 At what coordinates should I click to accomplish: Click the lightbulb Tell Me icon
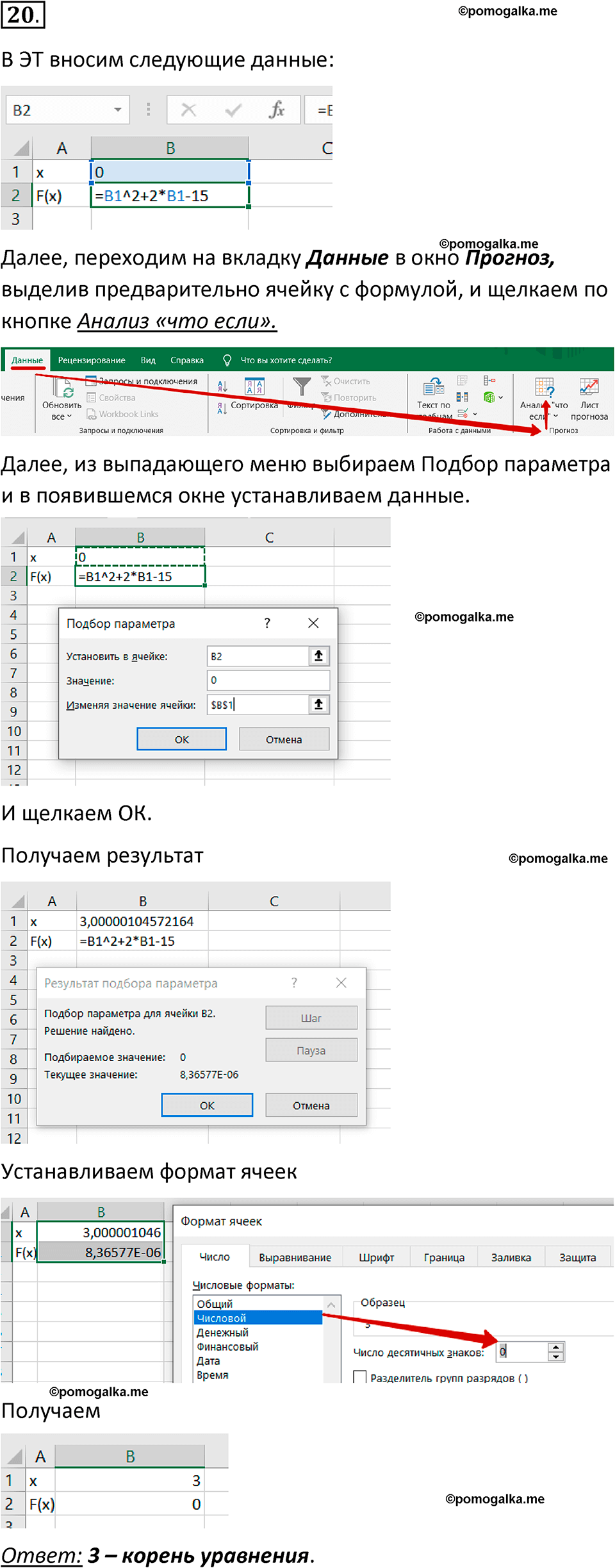pos(227,360)
